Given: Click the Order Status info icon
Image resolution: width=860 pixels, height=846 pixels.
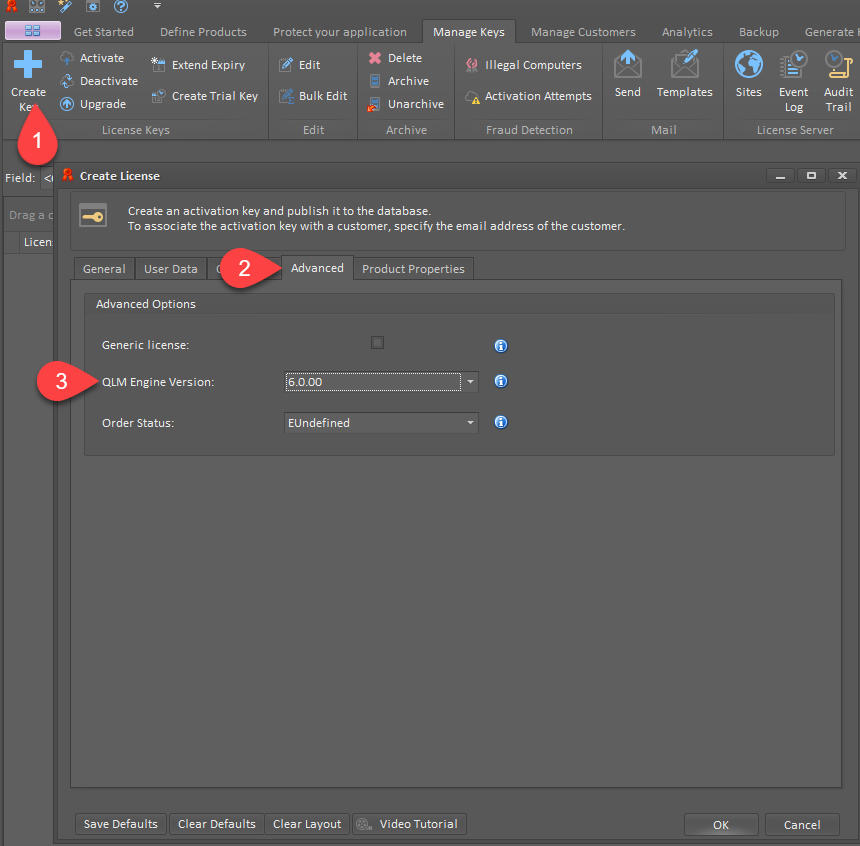Looking at the screenshot, I should [x=500, y=422].
